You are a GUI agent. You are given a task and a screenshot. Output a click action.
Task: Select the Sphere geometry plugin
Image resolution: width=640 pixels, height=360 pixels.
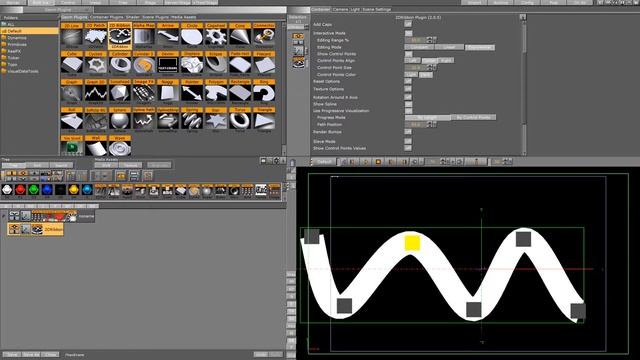[120, 121]
